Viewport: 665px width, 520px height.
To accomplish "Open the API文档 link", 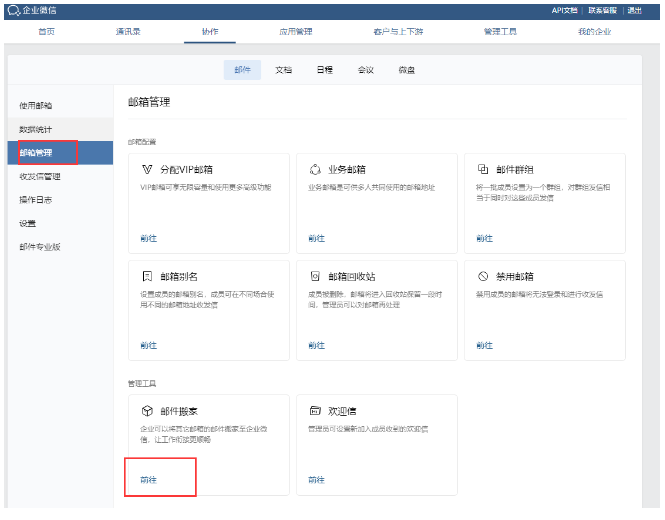I will tap(564, 10).
